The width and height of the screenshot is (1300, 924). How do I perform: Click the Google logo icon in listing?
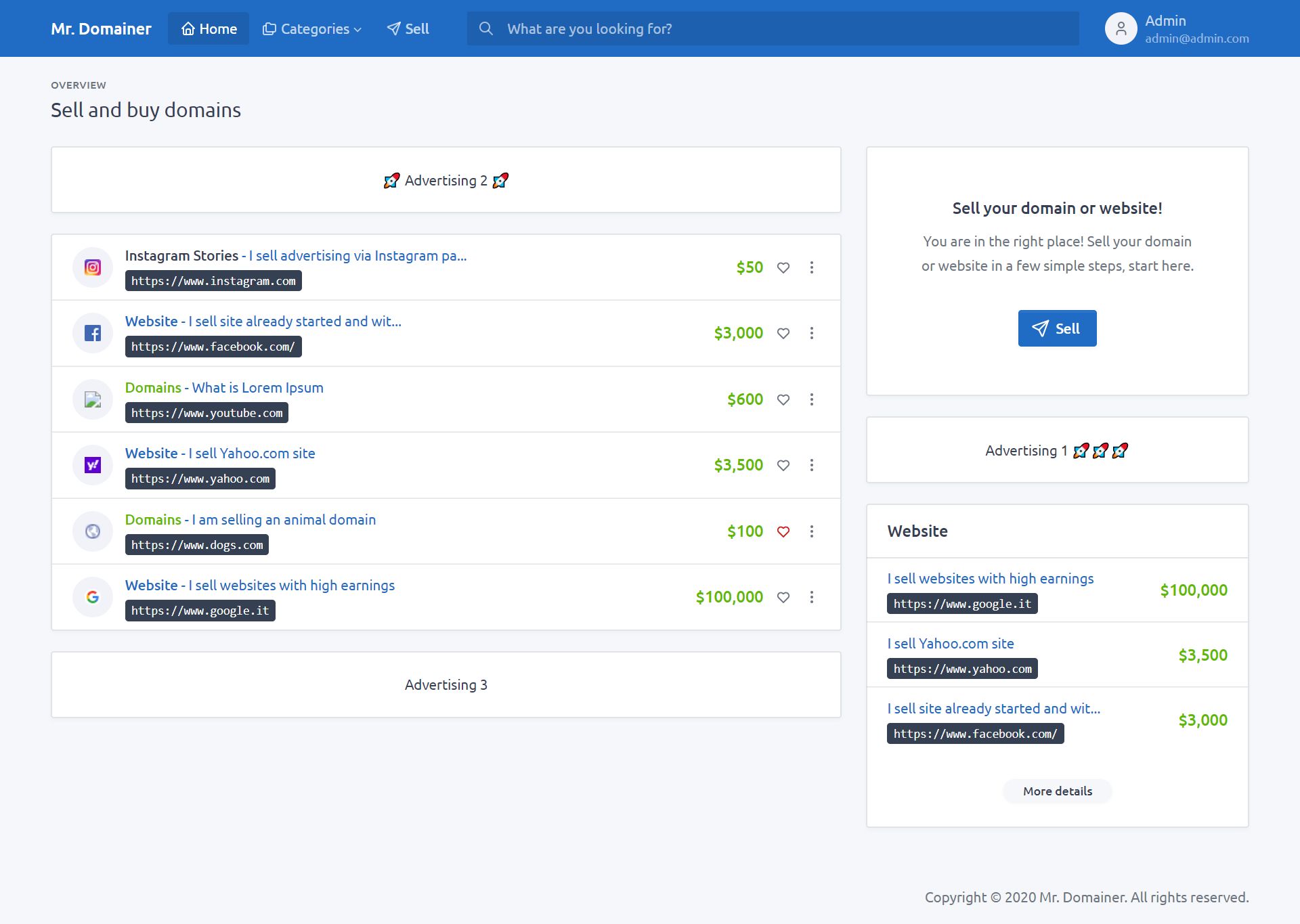(x=93, y=597)
